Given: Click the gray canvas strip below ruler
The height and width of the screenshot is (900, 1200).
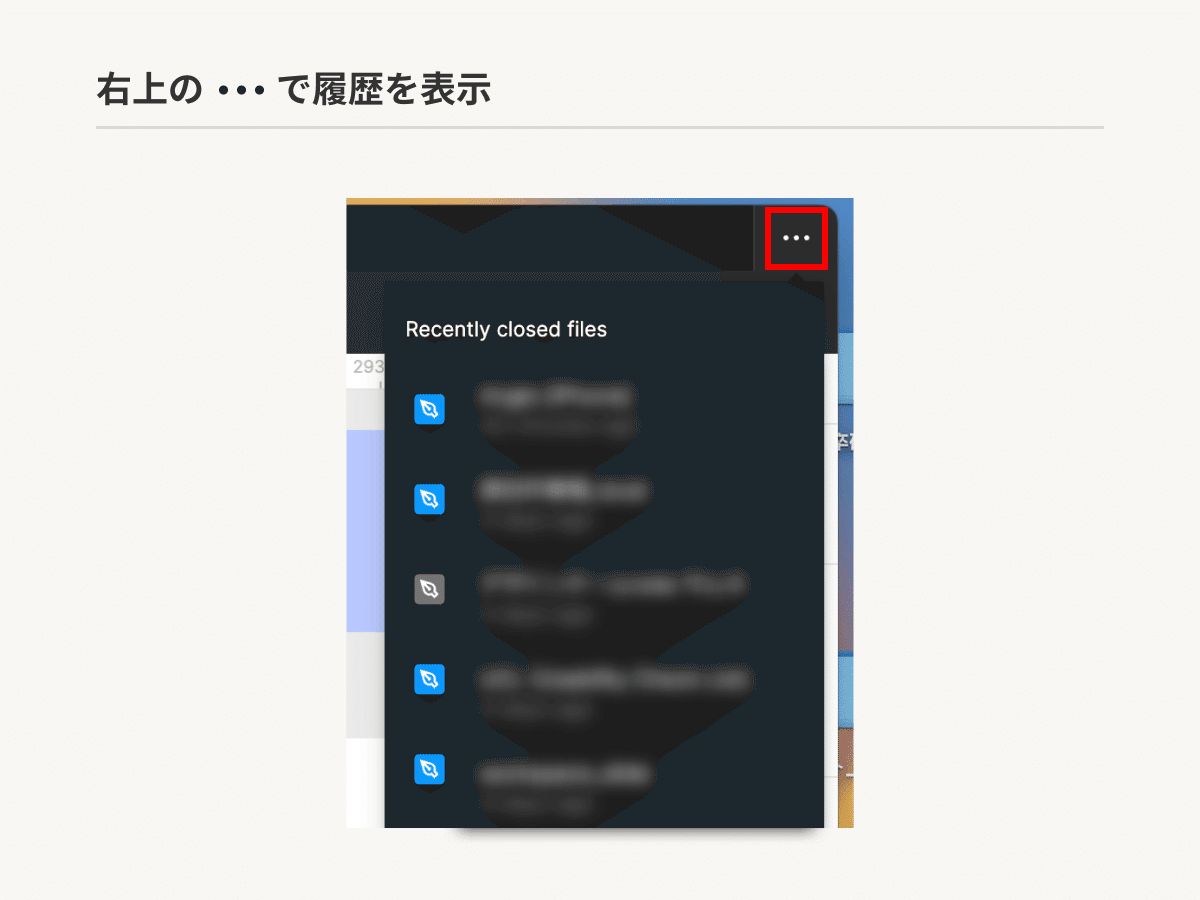Looking at the screenshot, I should [x=365, y=410].
